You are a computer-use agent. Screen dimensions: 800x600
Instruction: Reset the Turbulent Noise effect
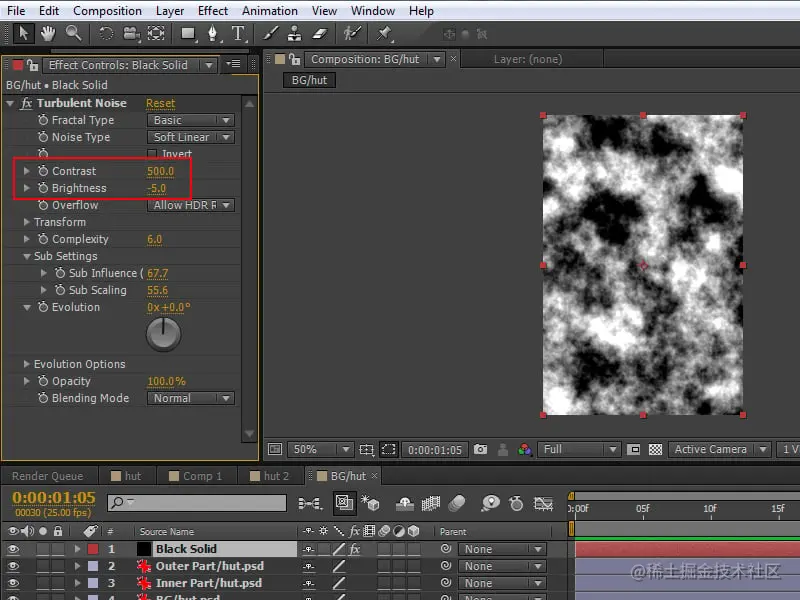[160, 103]
